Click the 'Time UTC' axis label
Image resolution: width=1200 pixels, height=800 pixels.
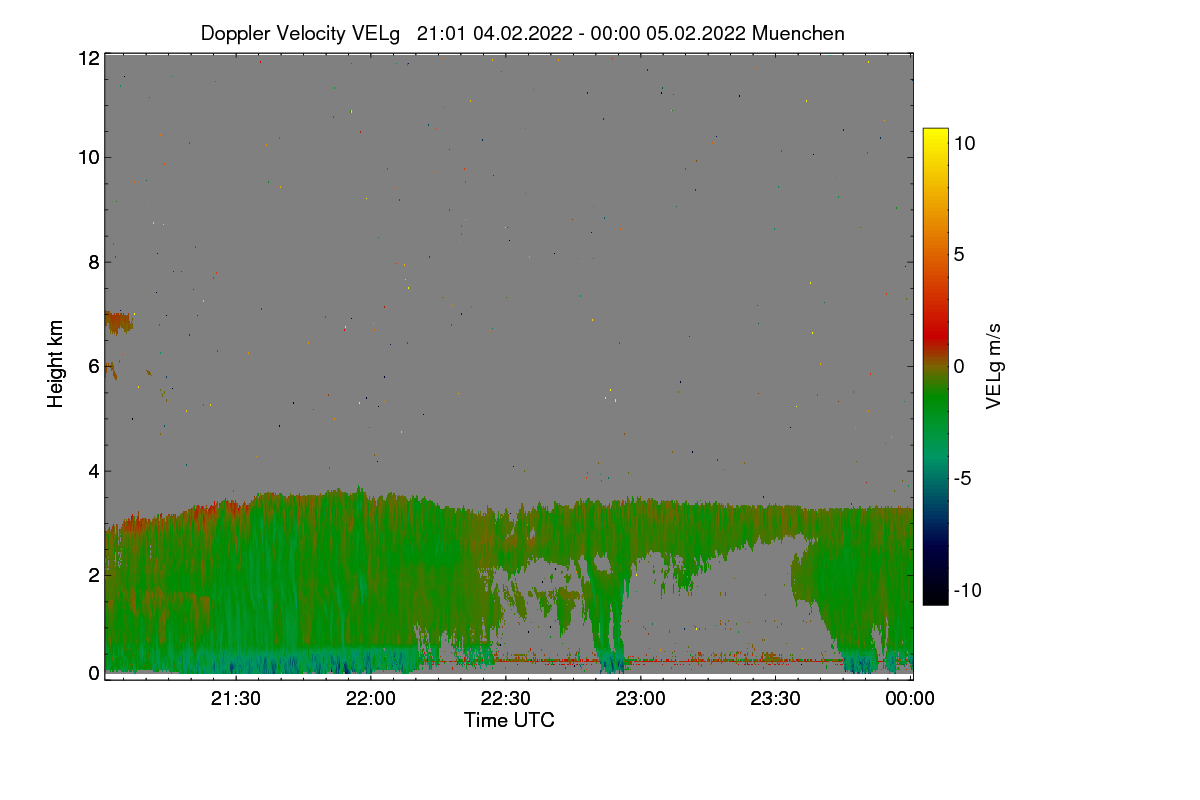tap(509, 720)
